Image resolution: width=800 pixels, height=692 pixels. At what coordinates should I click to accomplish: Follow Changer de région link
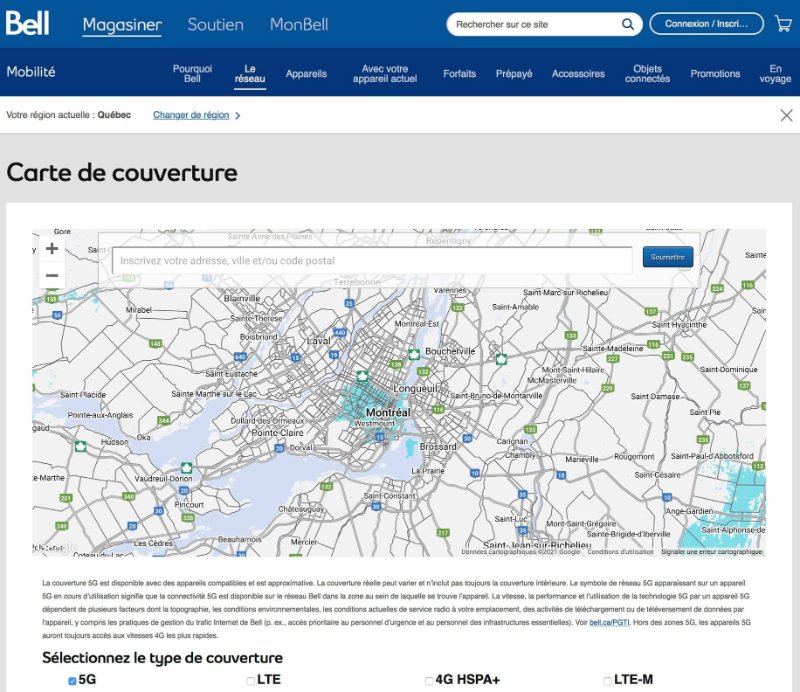click(x=191, y=115)
